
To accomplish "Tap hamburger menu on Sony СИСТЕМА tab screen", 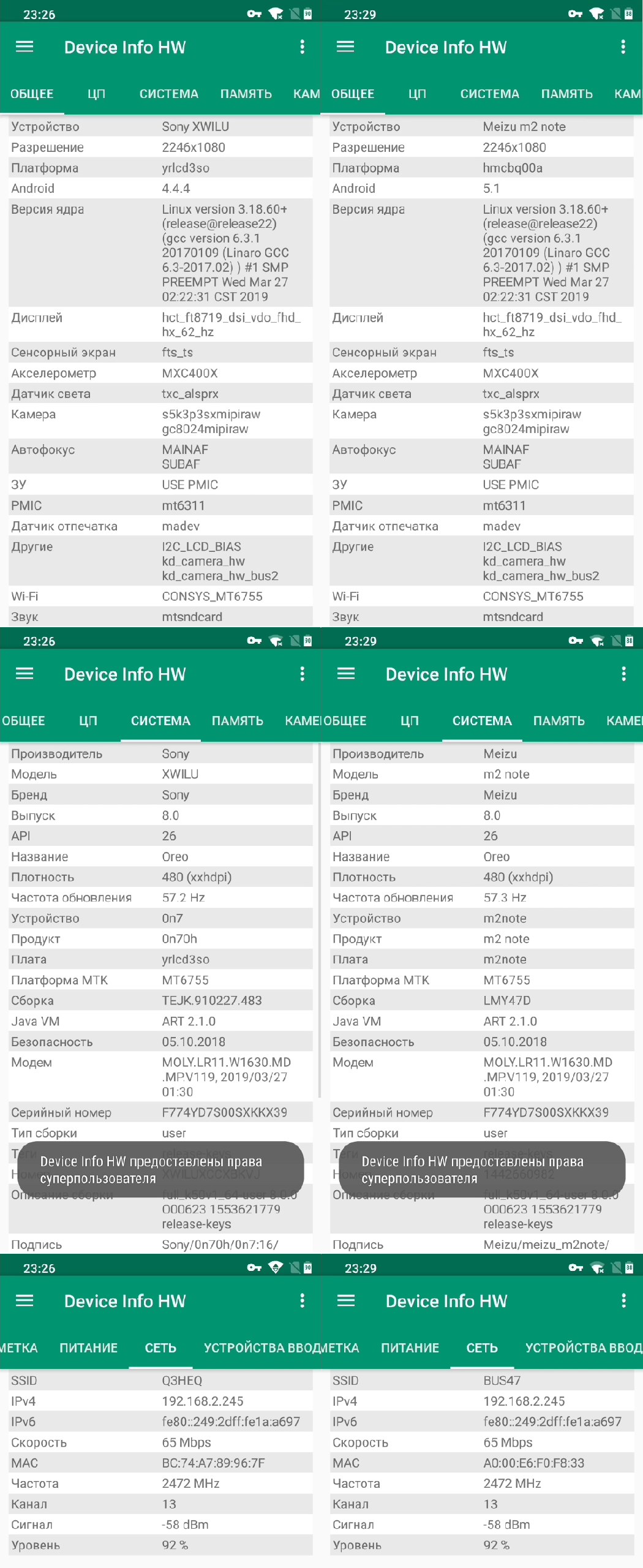I will click(x=24, y=674).
